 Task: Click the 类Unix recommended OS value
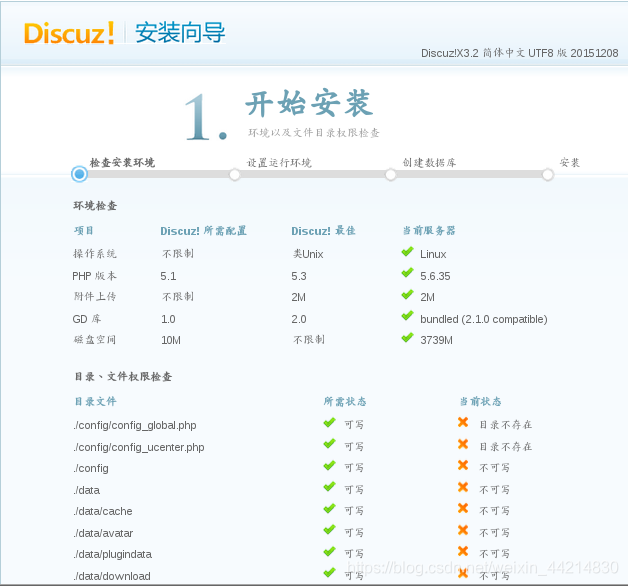(308, 254)
